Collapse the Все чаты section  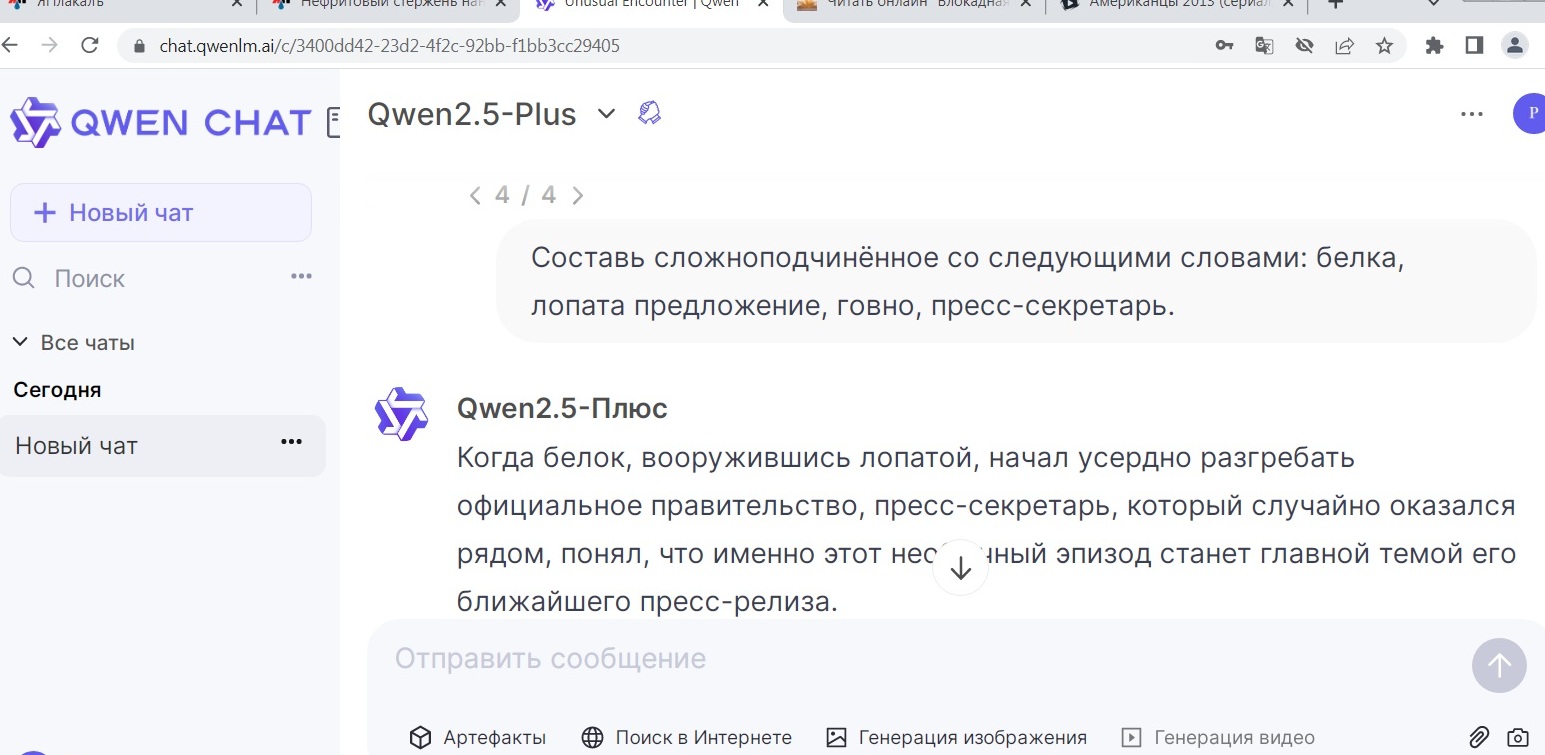pos(74,343)
